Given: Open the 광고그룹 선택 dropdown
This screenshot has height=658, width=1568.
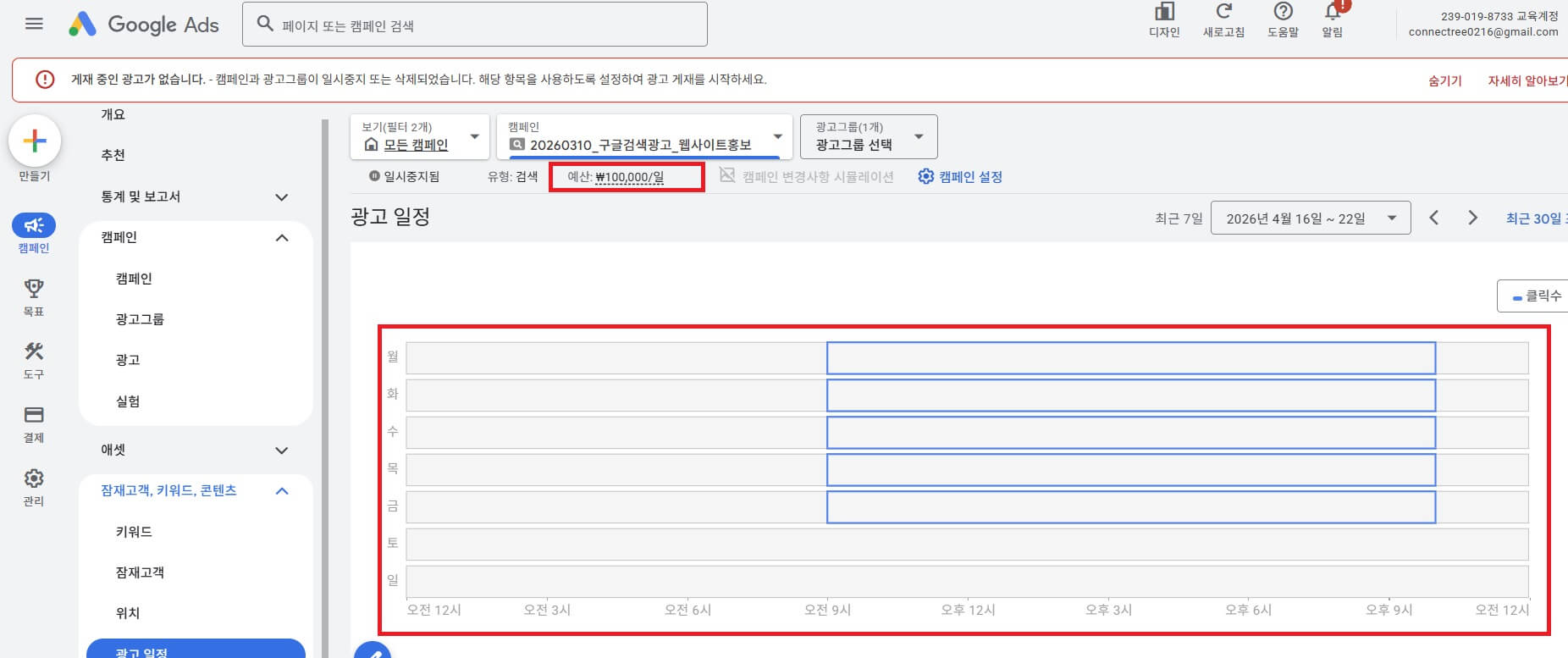Looking at the screenshot, I should coord(869,136).
